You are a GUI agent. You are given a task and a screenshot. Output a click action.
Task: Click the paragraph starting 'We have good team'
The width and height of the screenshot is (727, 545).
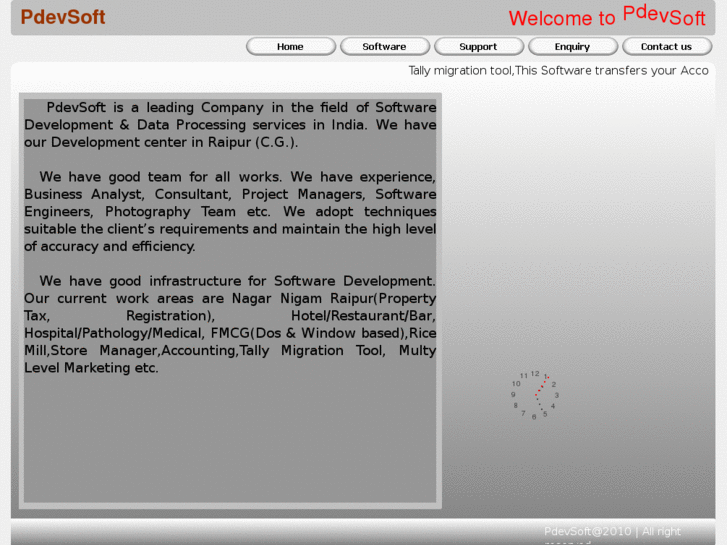tap(230, 212)
